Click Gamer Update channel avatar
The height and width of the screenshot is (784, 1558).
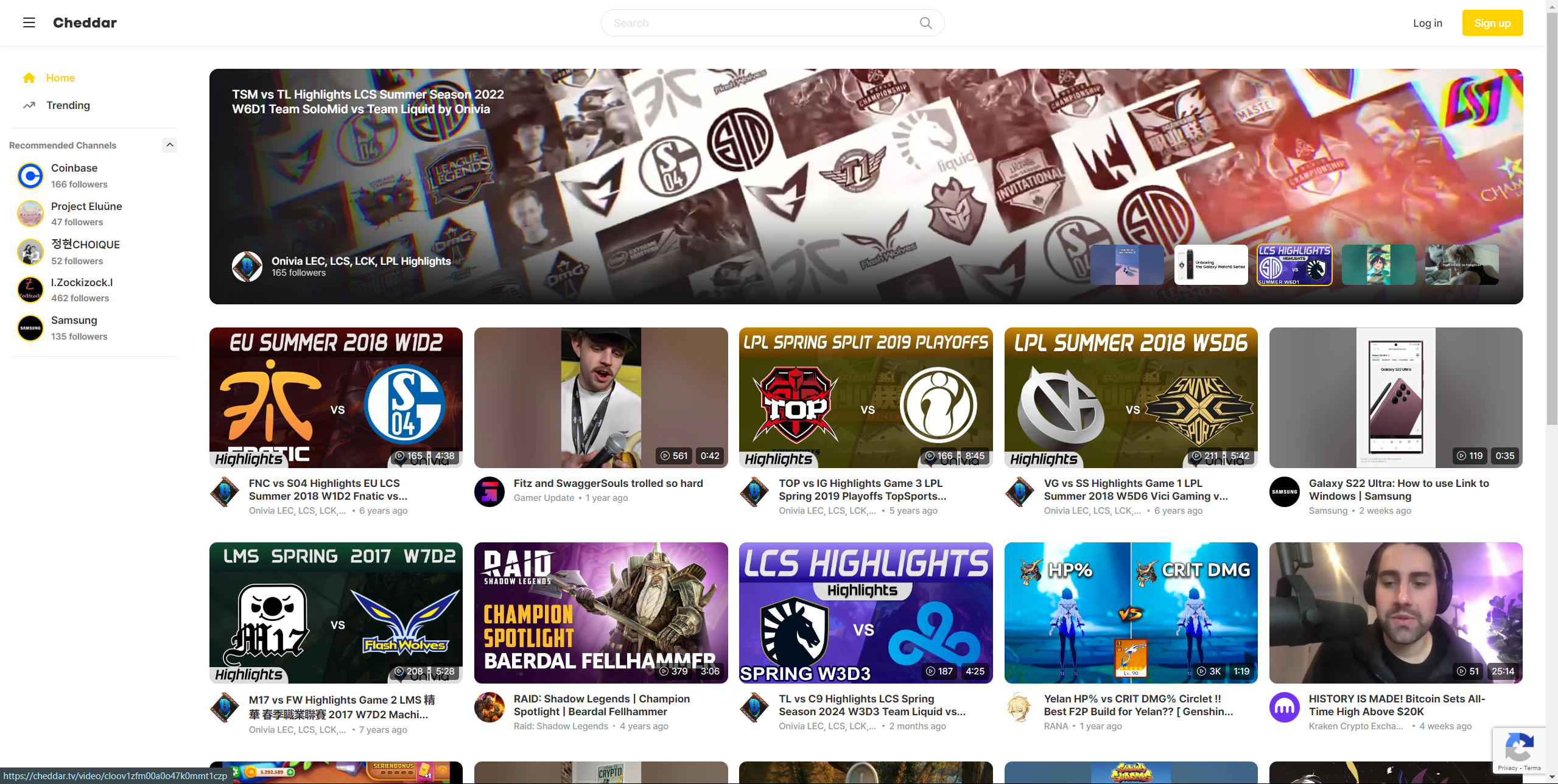point(489,492)
